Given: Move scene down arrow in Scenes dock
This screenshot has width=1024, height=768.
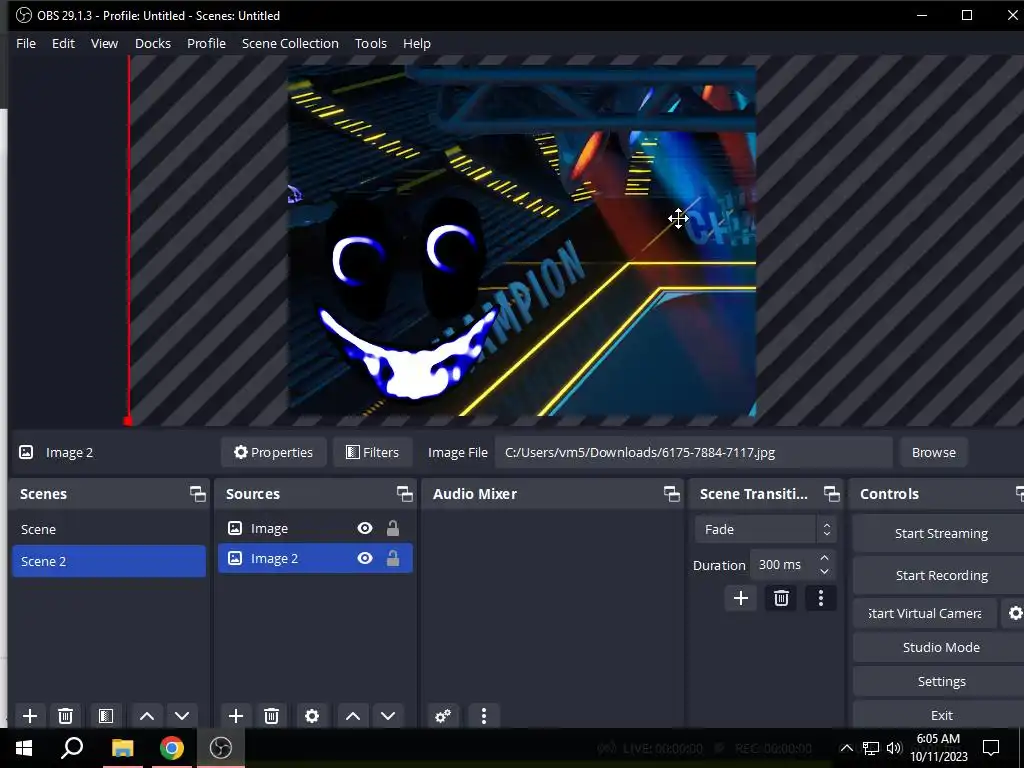Looking at the screenshot, I should click(x=182, y=716).
